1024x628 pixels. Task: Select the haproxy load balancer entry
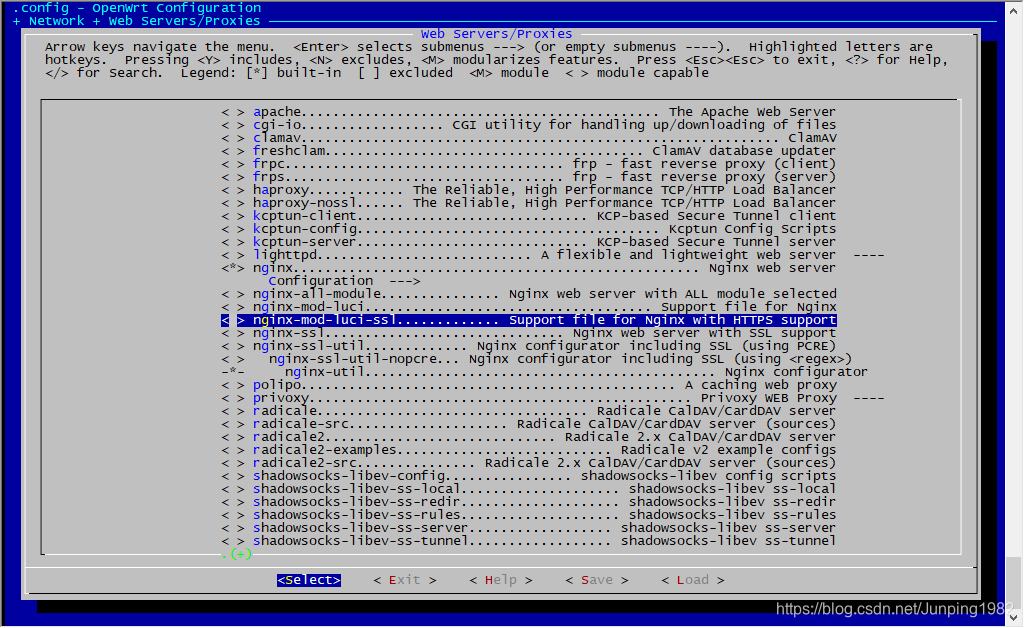(528, 190)
